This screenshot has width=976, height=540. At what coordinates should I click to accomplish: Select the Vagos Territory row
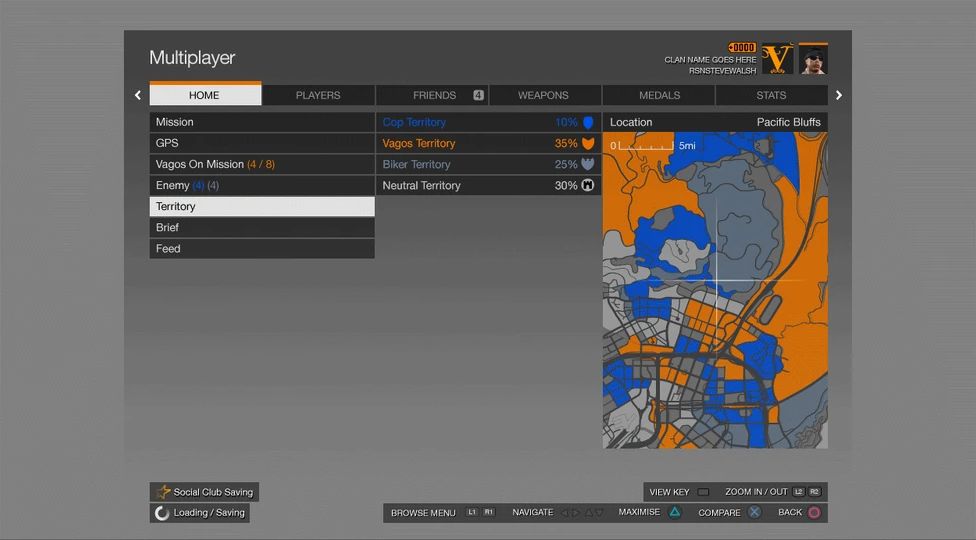(489, 144)
